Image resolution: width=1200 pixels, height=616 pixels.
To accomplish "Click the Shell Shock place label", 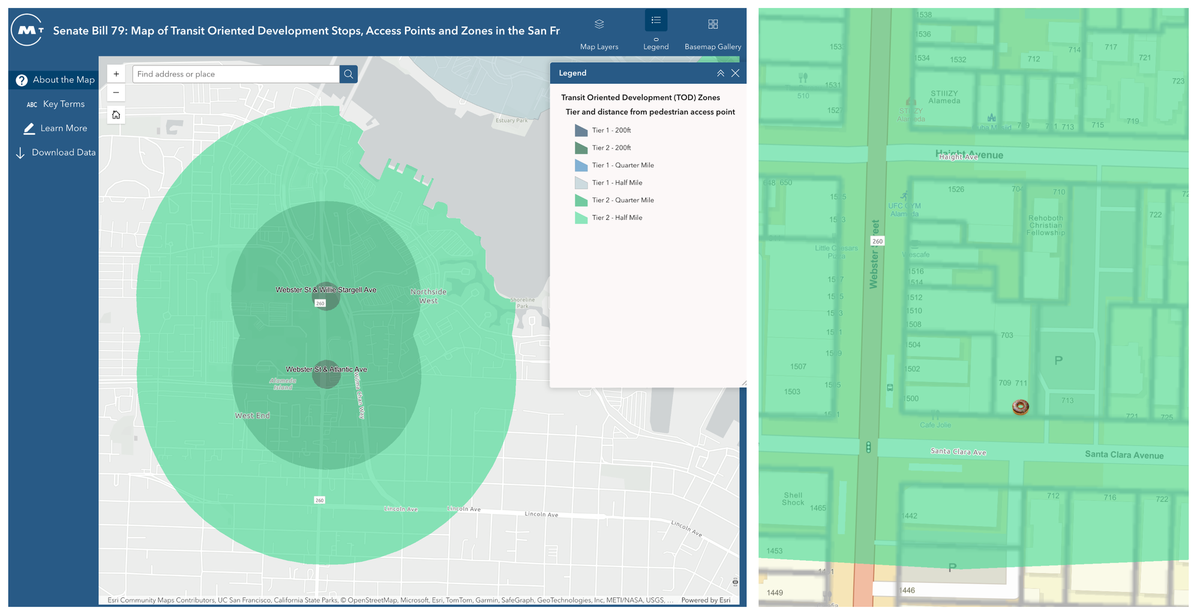I will tap(793, 499).
